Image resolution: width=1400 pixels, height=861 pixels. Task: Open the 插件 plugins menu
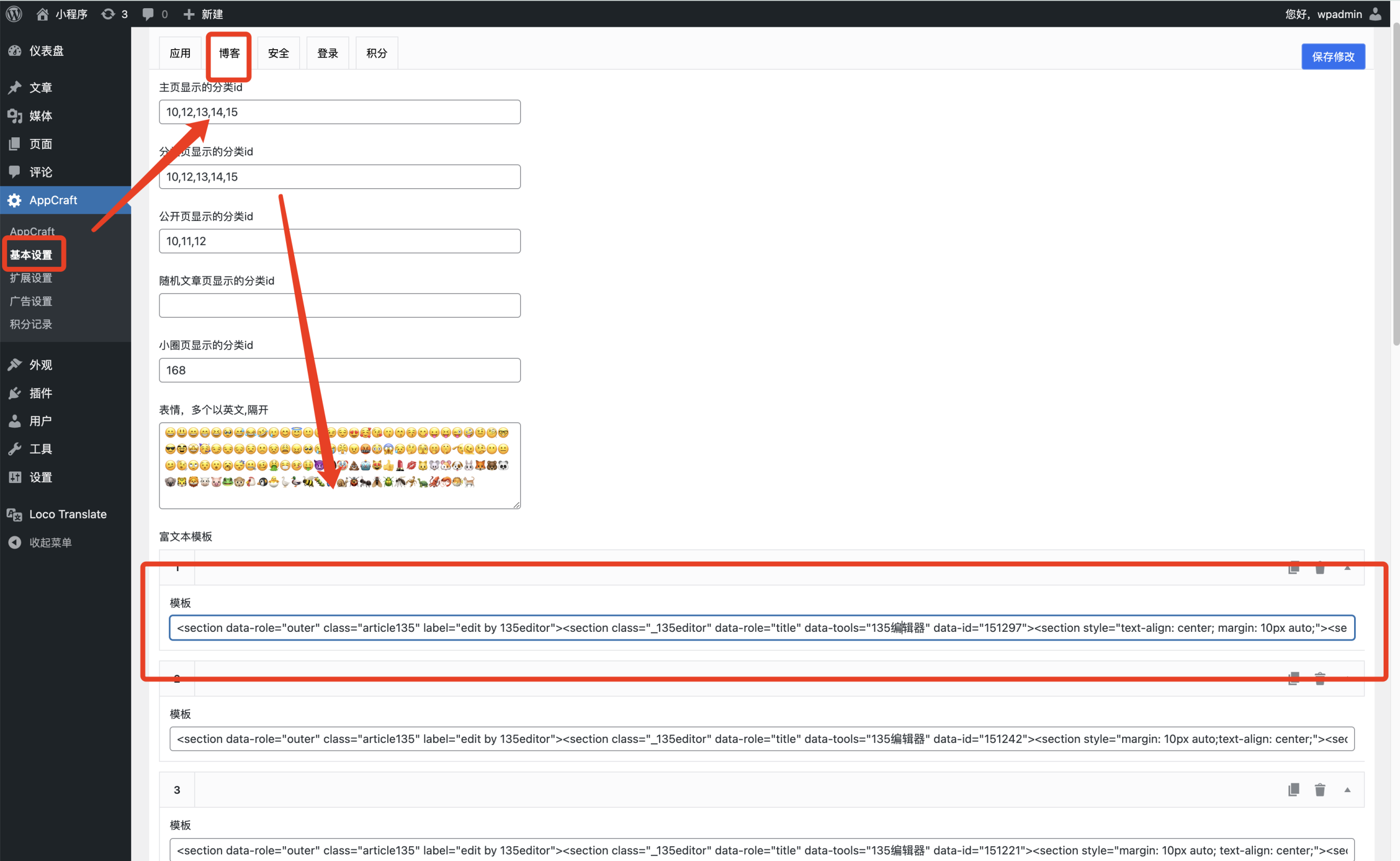pos(40,393)
